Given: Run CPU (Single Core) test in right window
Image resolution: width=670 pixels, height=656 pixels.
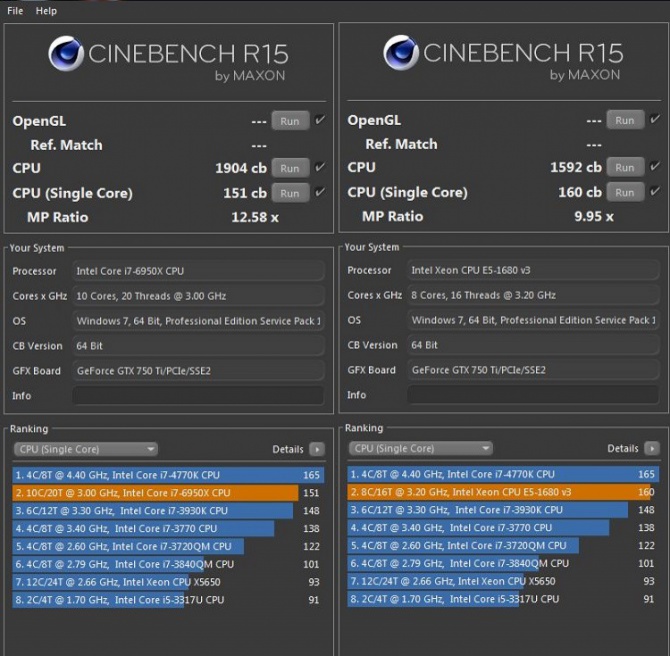Looking at the screenshot, I should point(625,192).
